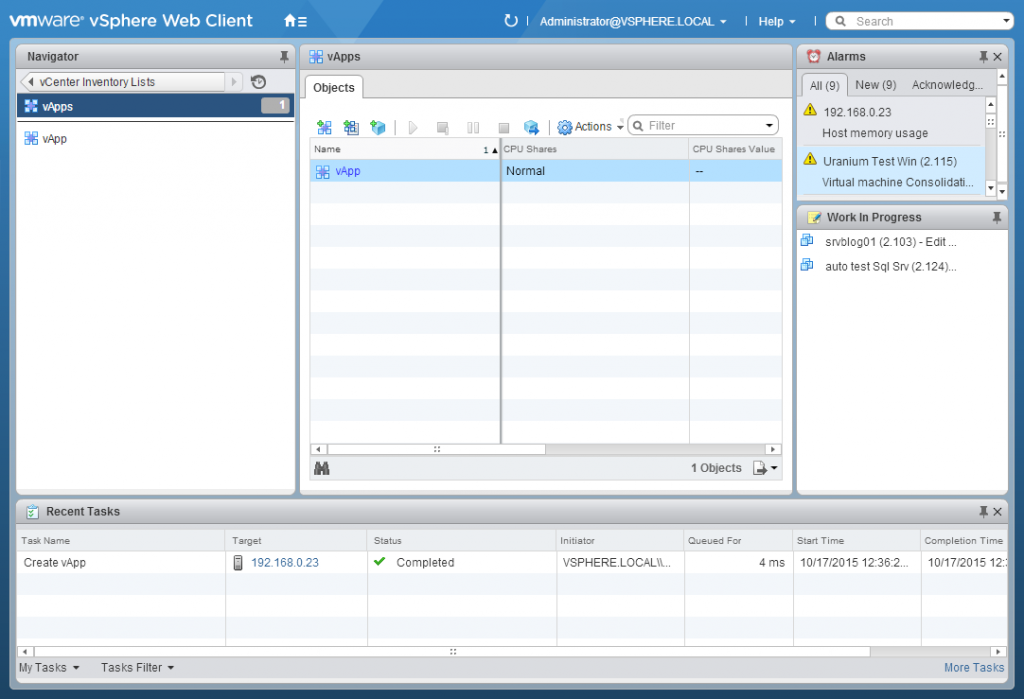Open the 192.168.0.23 target link
The height and width of the screenshot is (699, 1024).
284,563
